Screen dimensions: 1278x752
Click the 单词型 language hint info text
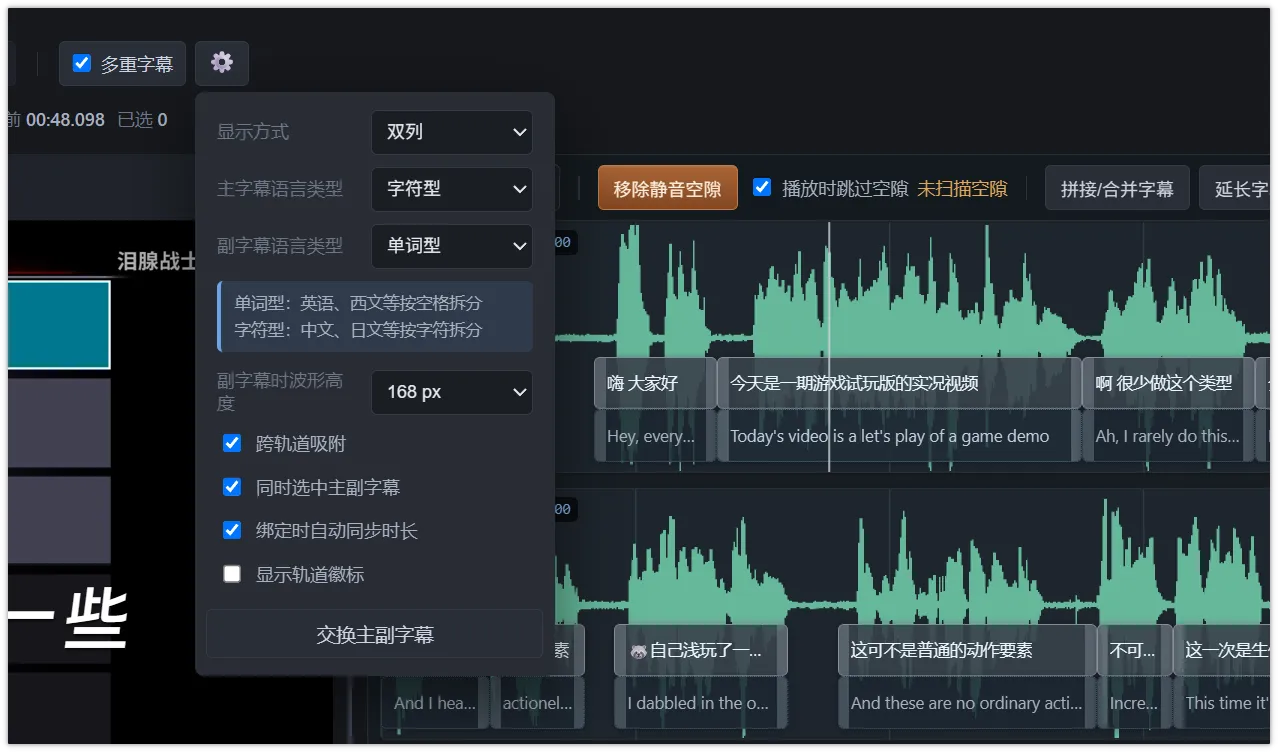tap(375, 316)
